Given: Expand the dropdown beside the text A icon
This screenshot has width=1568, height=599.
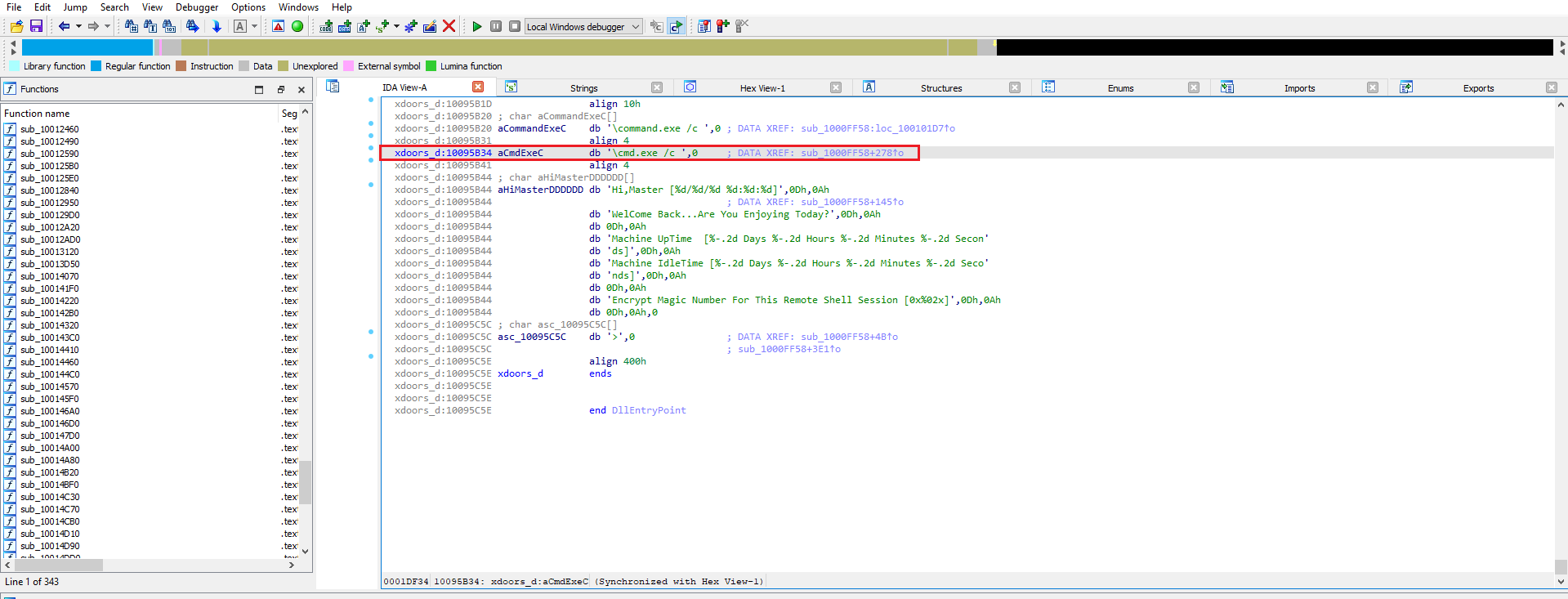Looking at the screenshot, I should [x=254, y=26].
